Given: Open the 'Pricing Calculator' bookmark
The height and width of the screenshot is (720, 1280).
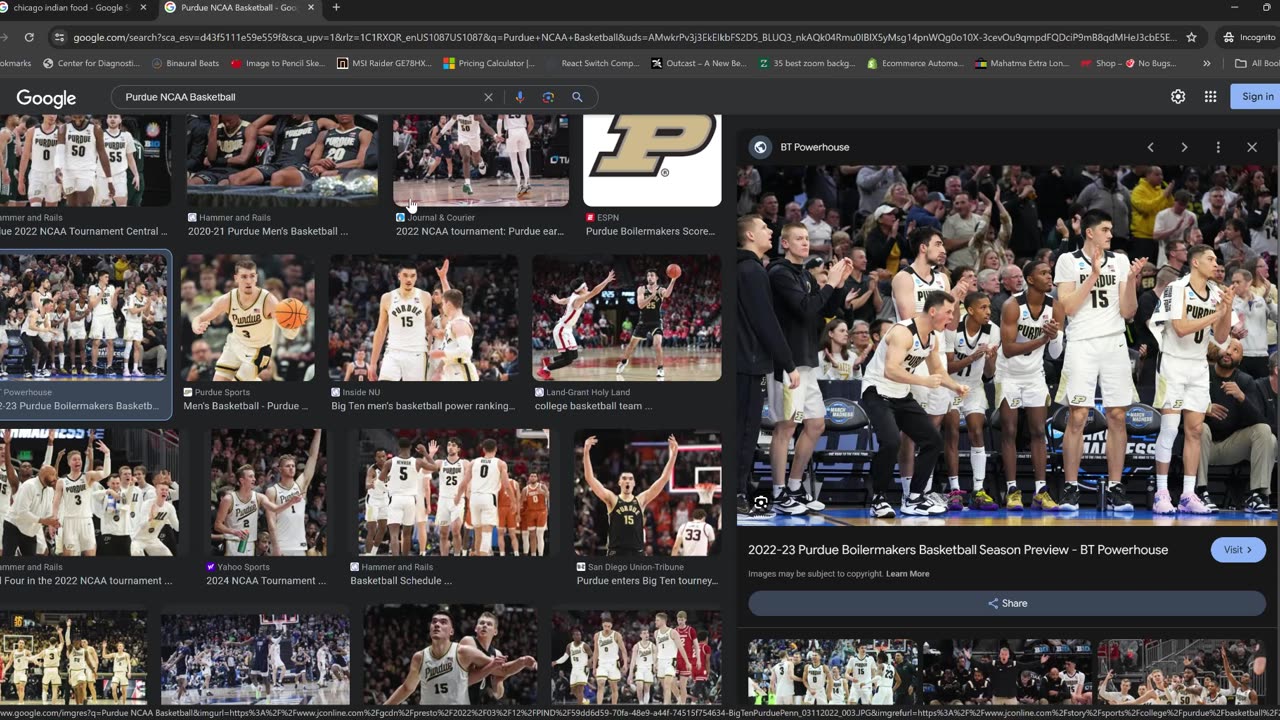Looking at the screenshot, I should click(489, 63).
